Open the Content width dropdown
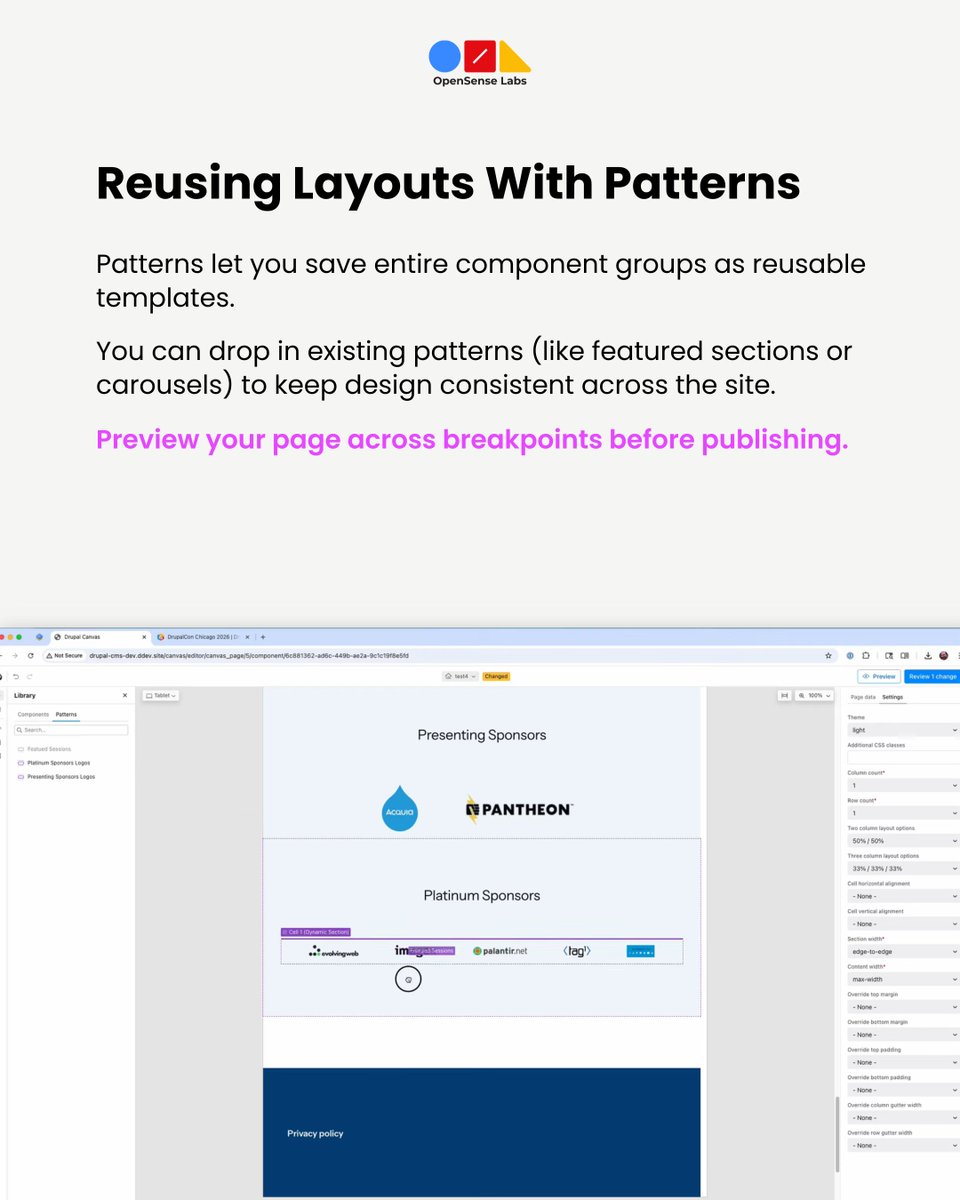 (903, 979)
